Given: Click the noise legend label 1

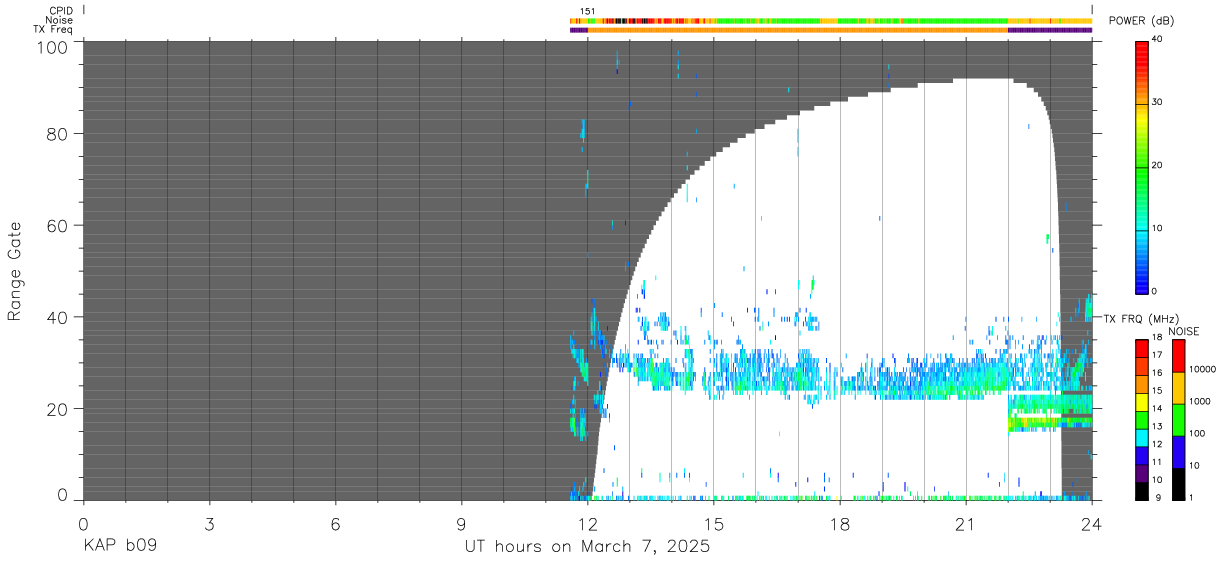Looking at the screenshot, I should [x=1192, y=497].
